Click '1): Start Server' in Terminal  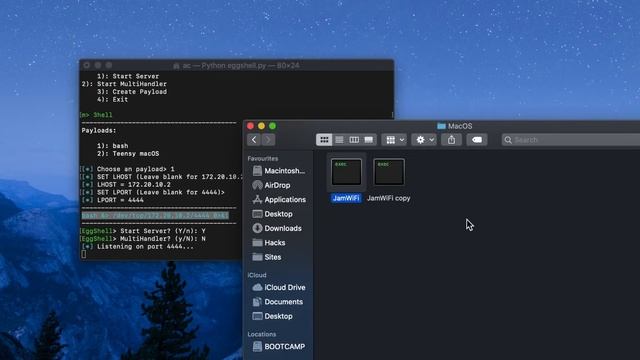[128, 76]
